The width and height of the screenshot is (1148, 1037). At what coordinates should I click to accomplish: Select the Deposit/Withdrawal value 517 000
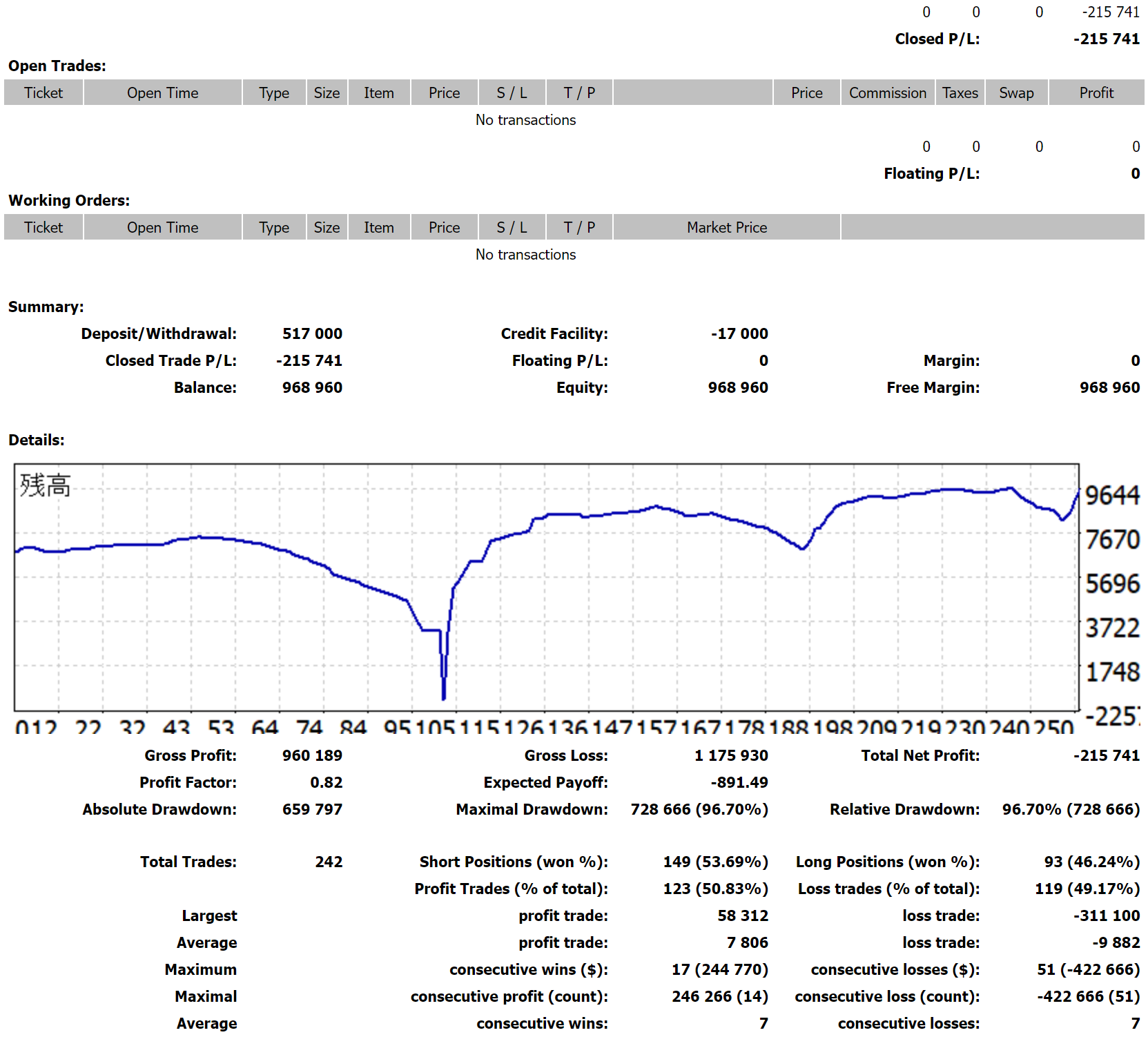tap(312, 333)
